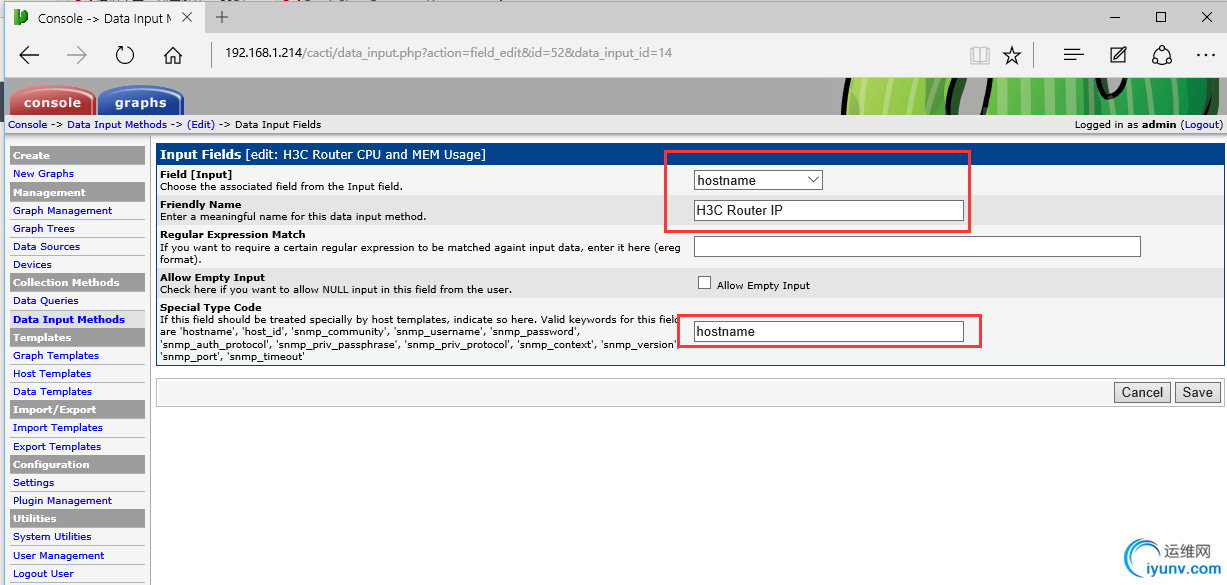Viewport: 1227px width, 585px height.
Task: Open the Hub menu icon
Action: click(x=1074, y=55)
